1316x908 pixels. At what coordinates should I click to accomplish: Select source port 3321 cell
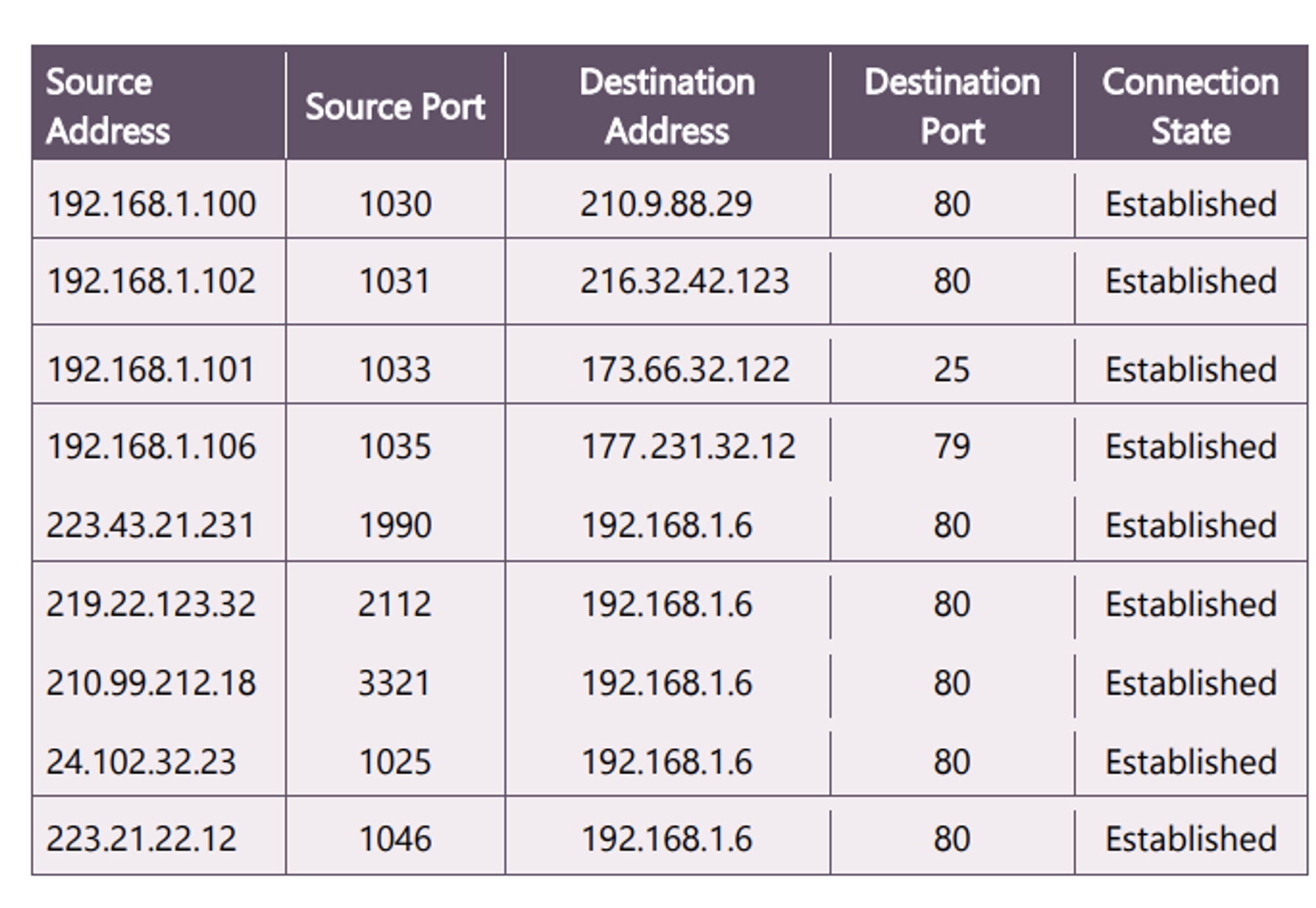coord(394,682)
